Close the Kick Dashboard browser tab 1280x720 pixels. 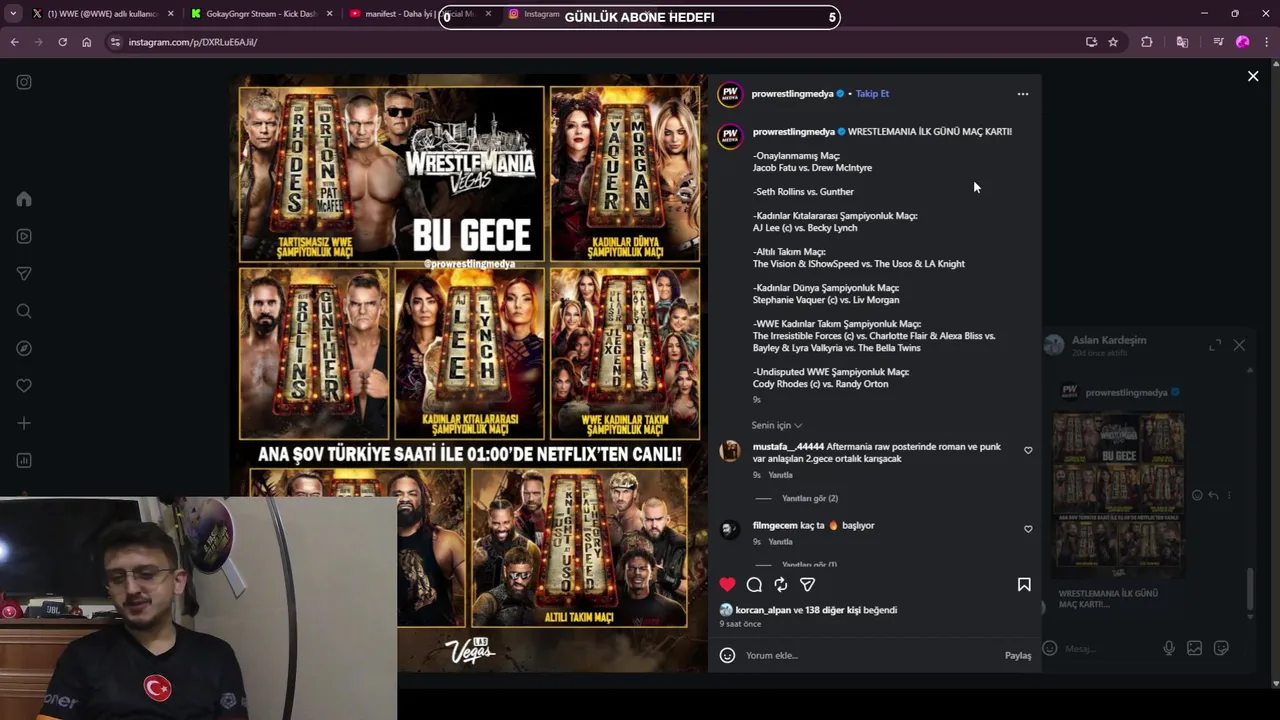pyautogui.click(x=329, y=14)
